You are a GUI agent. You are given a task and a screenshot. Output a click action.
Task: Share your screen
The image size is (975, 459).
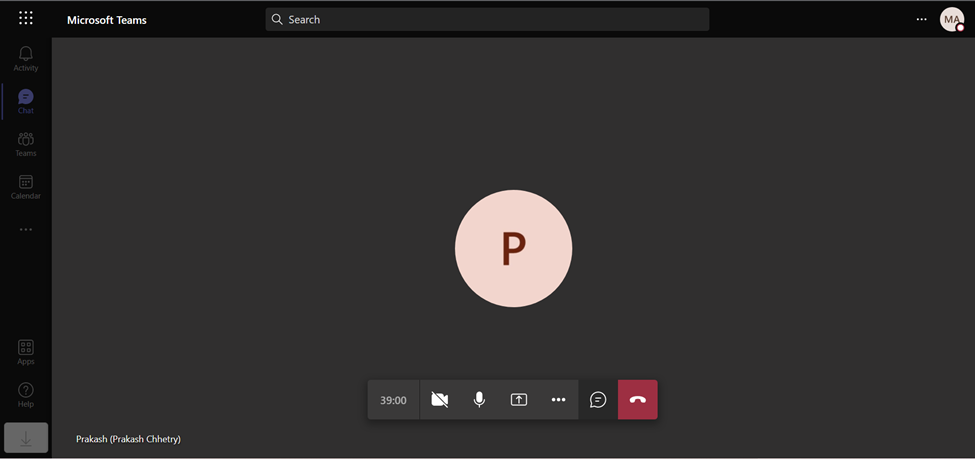[x=519, y=400]
